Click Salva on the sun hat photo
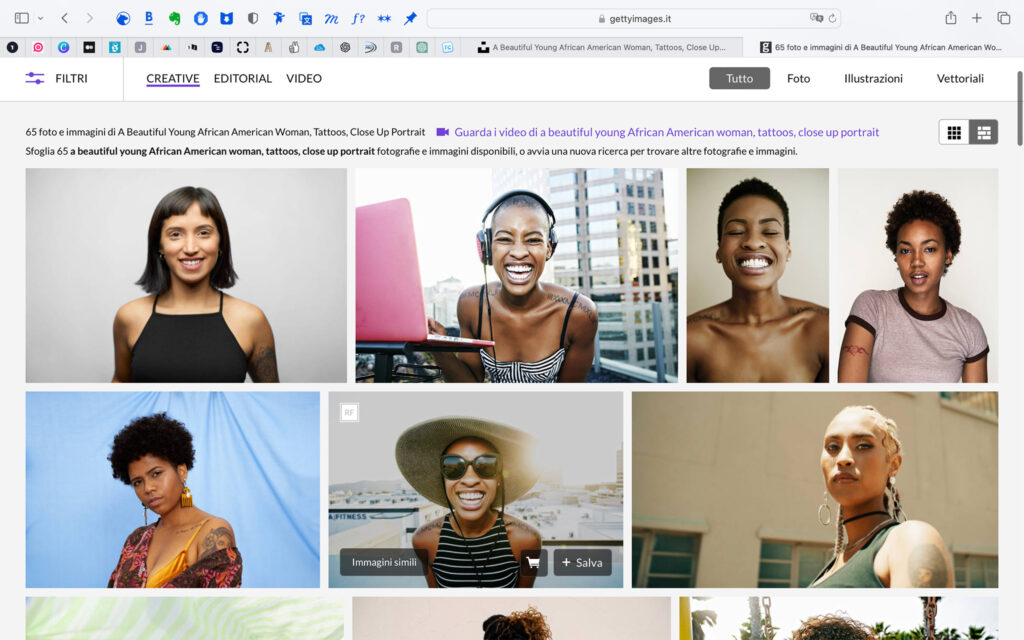The image size is (1024, 640). tap(583, 562)
